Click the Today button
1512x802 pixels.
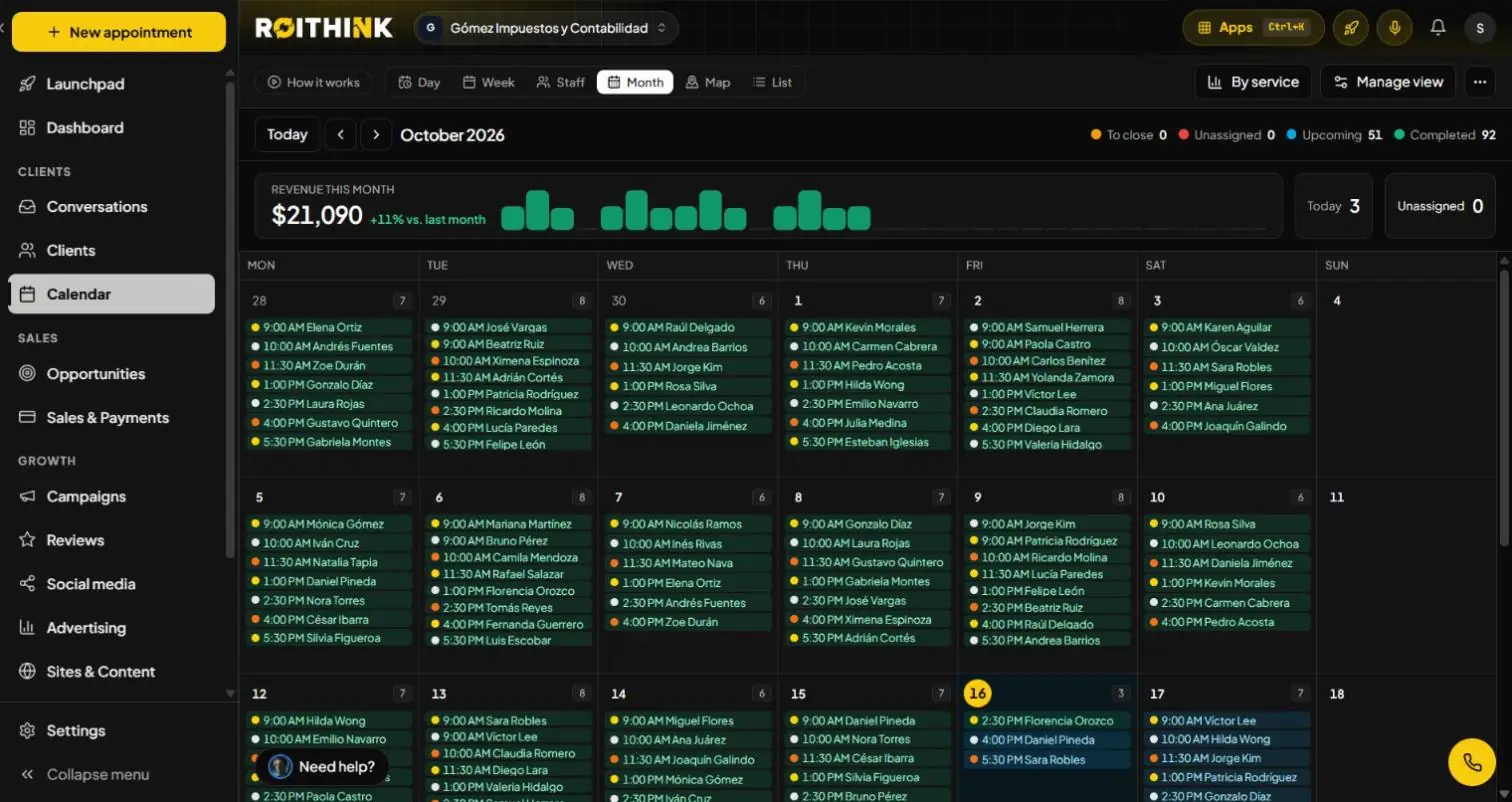point(288,134)
